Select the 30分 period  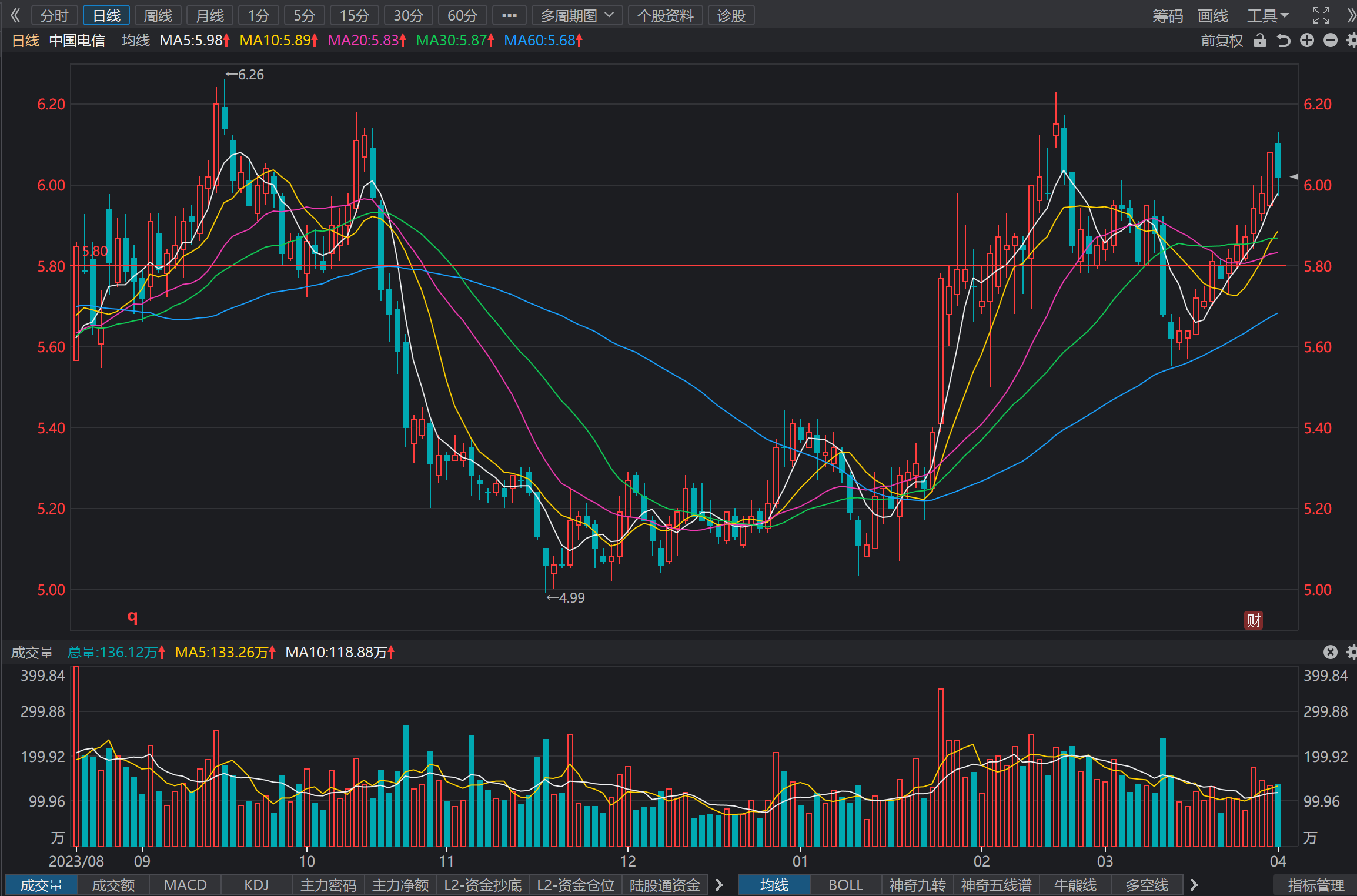tap(409, 15)
